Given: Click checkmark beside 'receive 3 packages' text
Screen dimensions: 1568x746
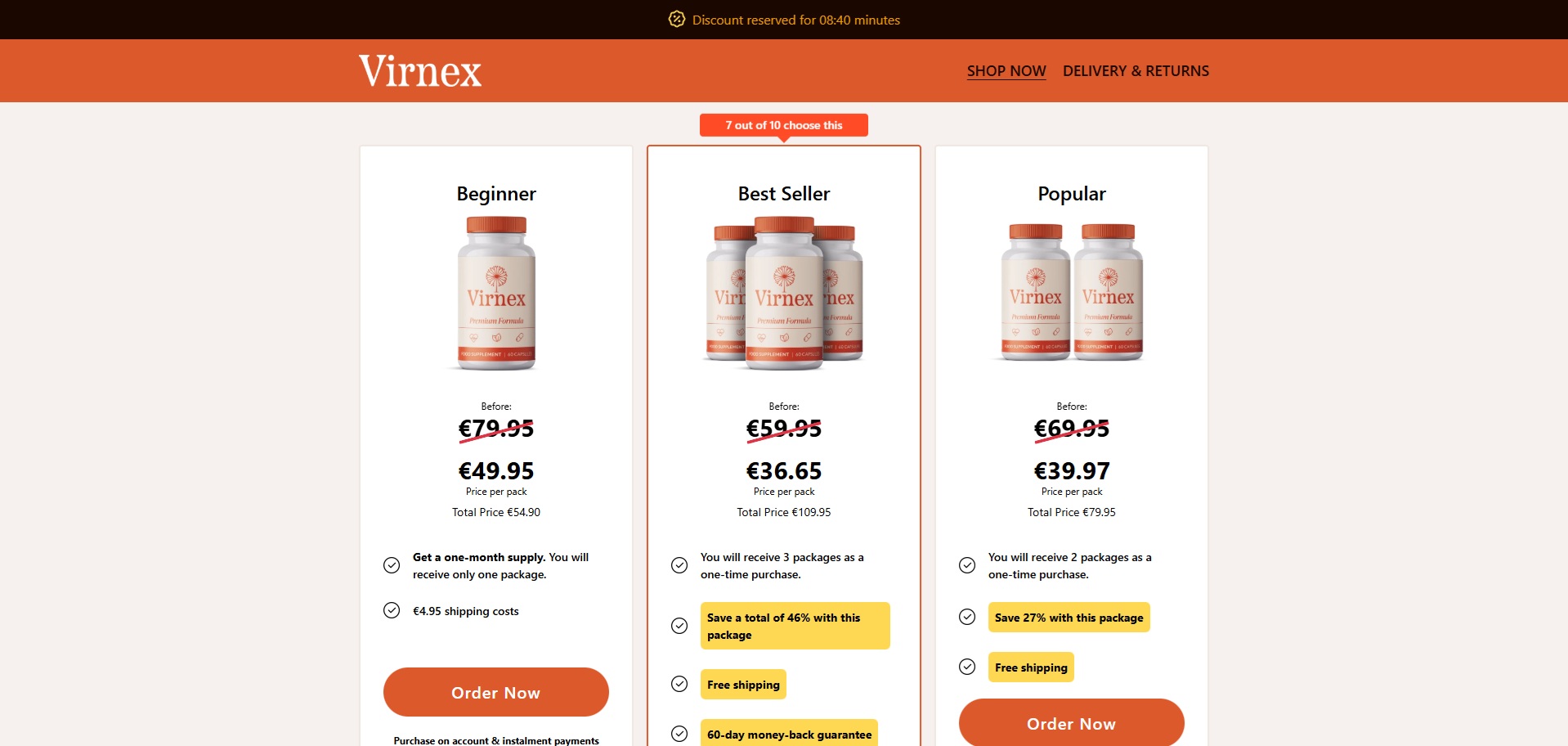Looking at the screenshot, I should (x=679, y=565).
